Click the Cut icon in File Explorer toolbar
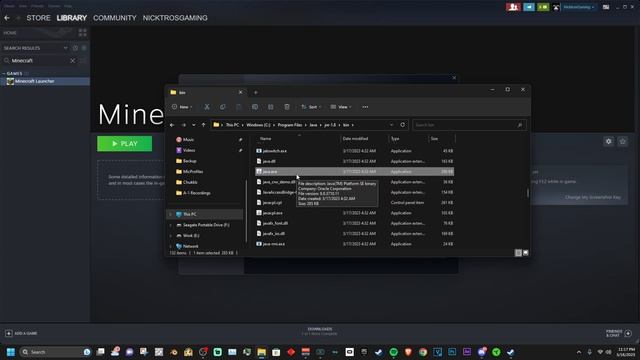640x360 pixels. [x=207, y=107]
